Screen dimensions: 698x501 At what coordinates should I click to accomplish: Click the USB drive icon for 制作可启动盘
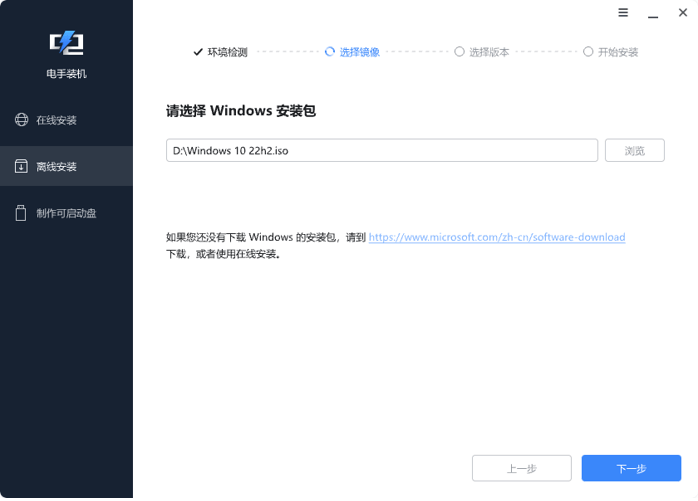click(21, 213)
